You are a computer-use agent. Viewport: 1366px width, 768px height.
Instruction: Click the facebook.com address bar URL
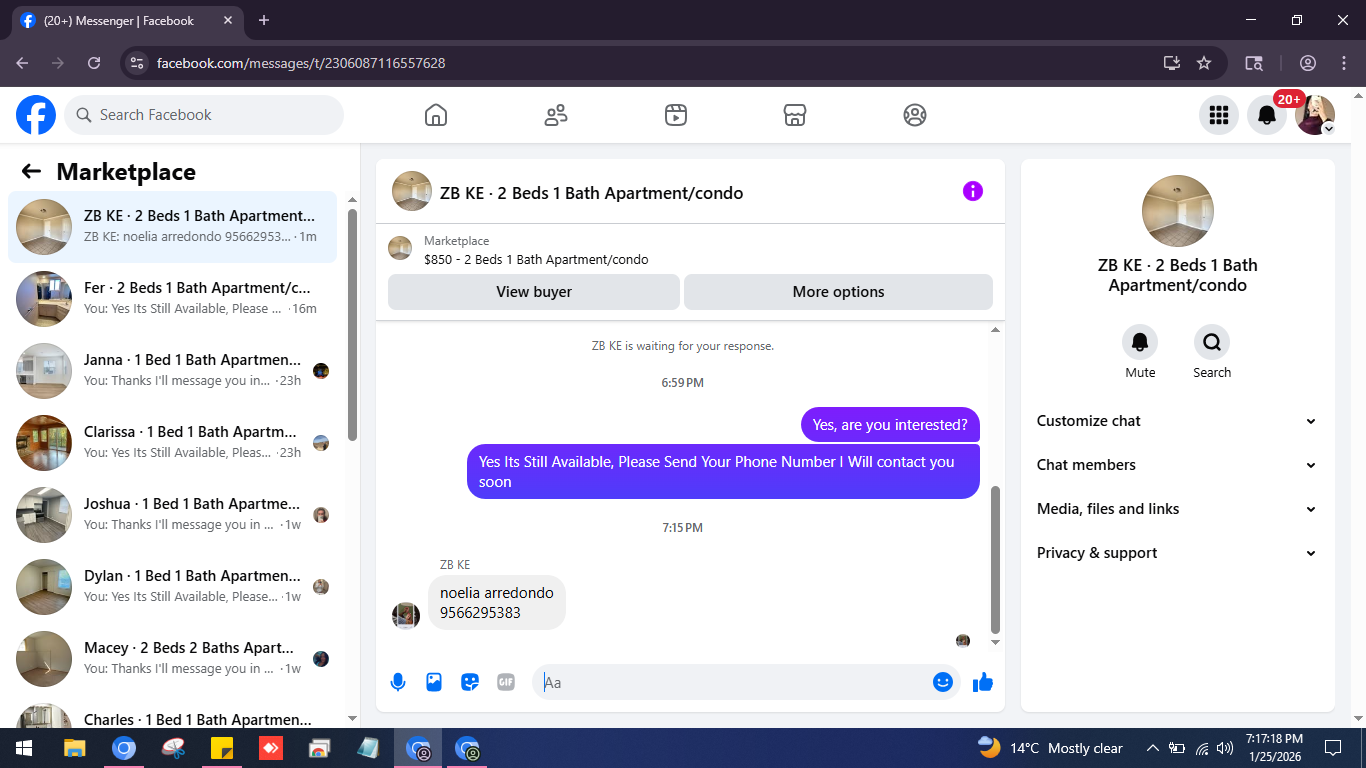tap(301, 63)
